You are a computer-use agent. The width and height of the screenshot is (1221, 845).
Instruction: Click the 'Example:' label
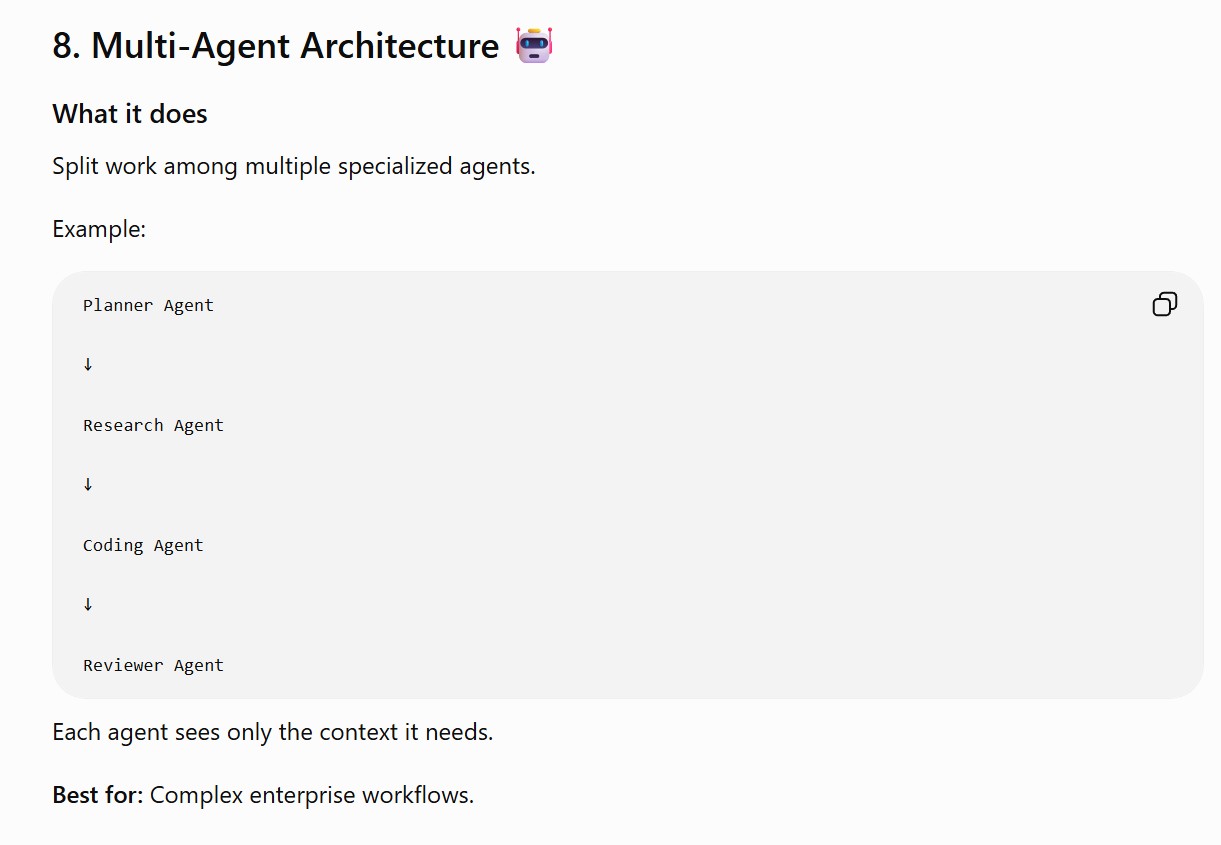[99, 229]
